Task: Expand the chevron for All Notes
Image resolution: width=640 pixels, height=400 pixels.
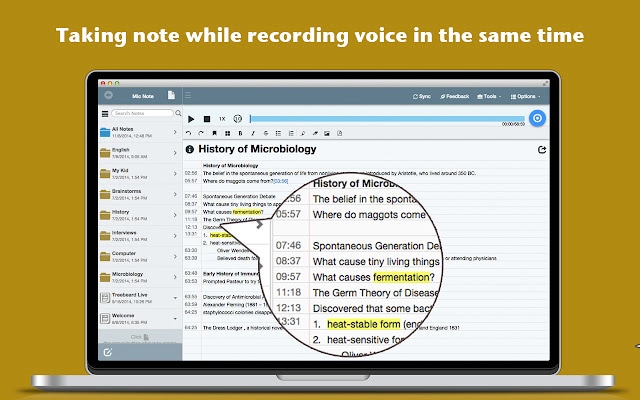Action: point(175,132)
